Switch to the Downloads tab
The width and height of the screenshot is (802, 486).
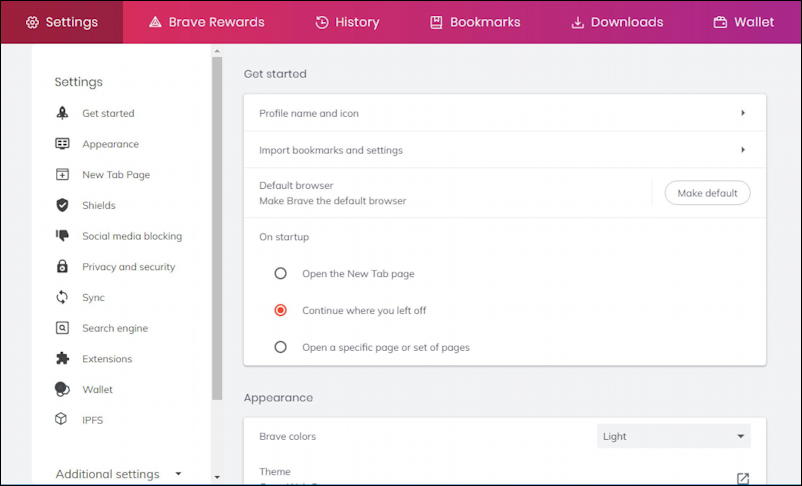[x=617, y=22]
